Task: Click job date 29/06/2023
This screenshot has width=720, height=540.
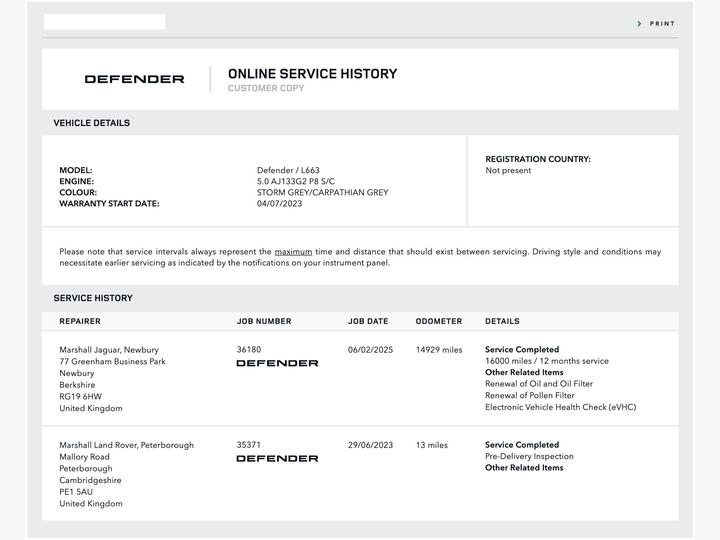Action: tap(371, 445)
